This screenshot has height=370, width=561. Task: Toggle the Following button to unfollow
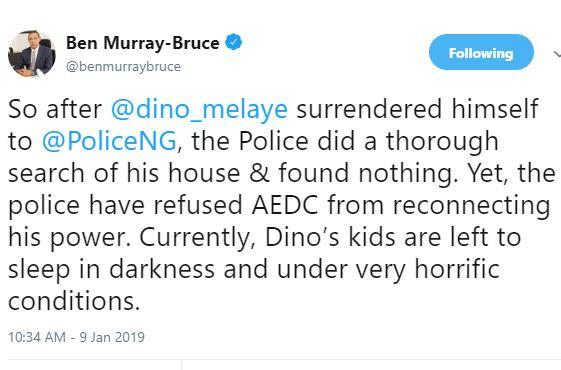481,52
